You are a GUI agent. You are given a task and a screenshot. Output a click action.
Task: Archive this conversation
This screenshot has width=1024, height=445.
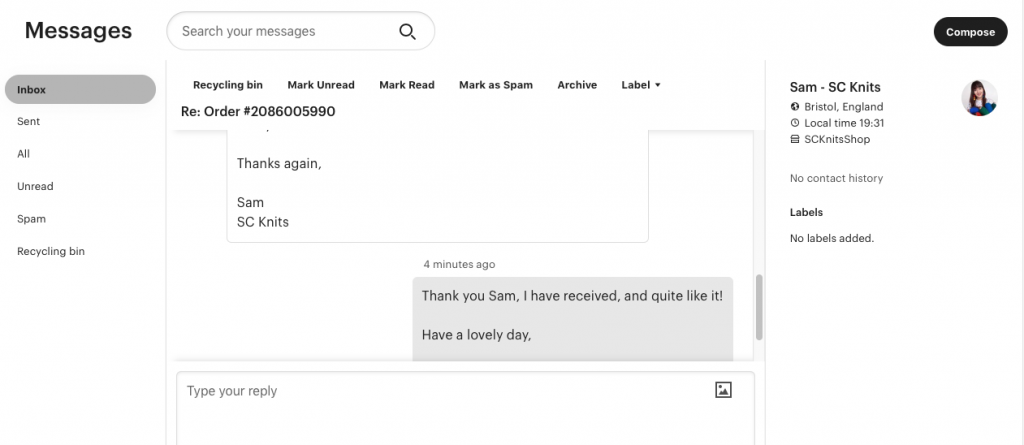(x=577, y=85)
